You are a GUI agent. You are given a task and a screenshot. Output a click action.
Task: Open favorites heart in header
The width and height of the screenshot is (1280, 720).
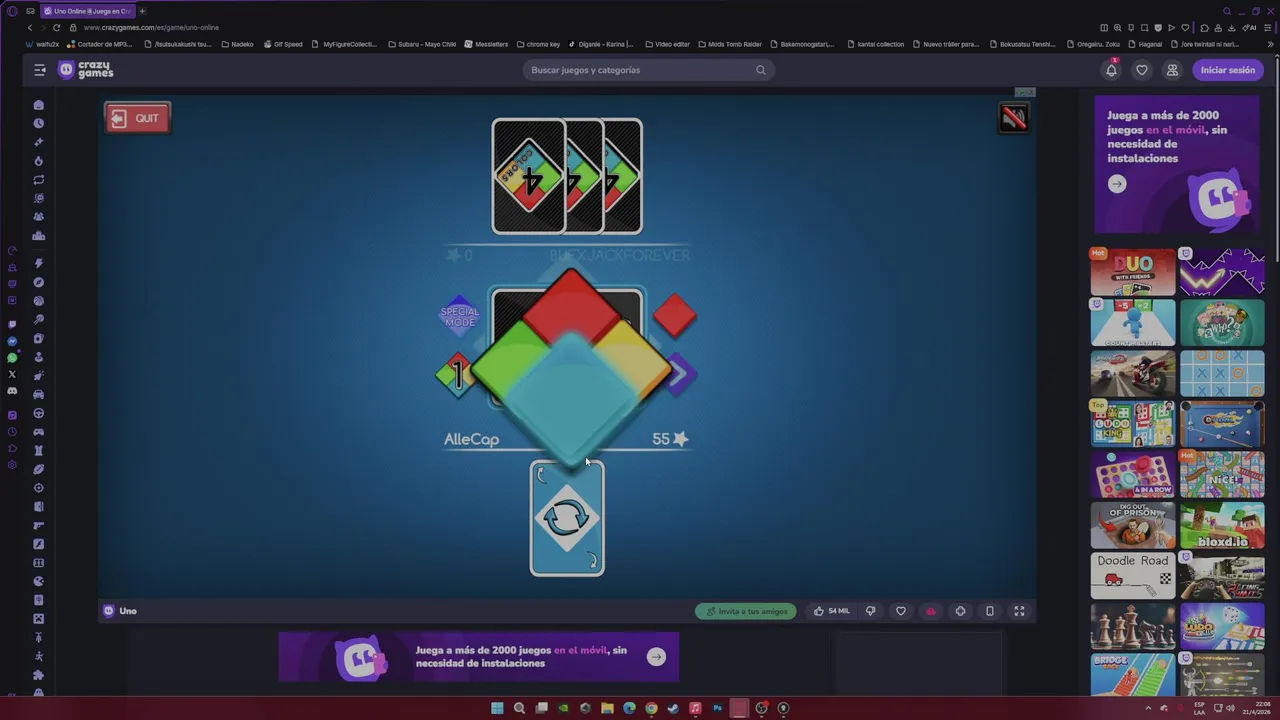1142,70
